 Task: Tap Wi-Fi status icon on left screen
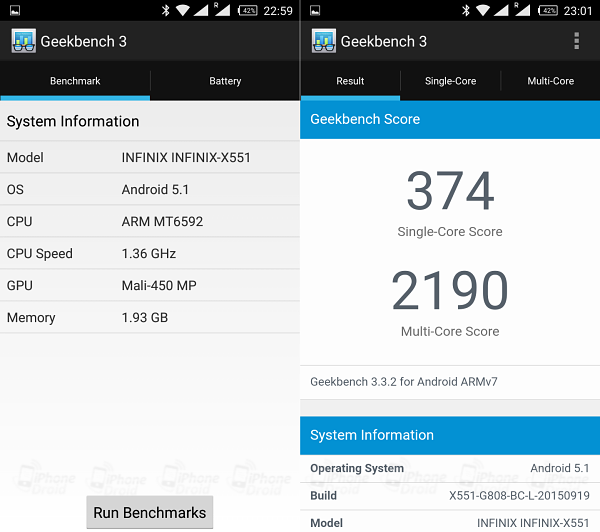[x=183, y=10]
